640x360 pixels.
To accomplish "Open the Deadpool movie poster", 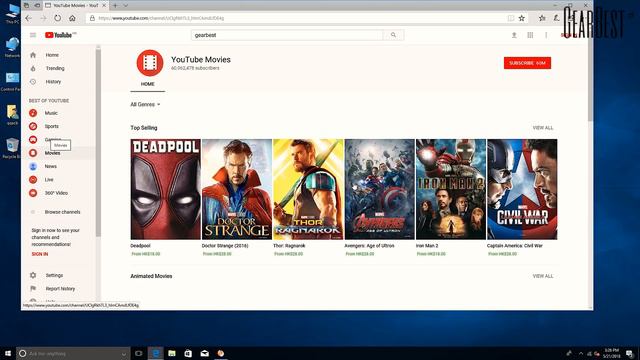I will [165, 189].
